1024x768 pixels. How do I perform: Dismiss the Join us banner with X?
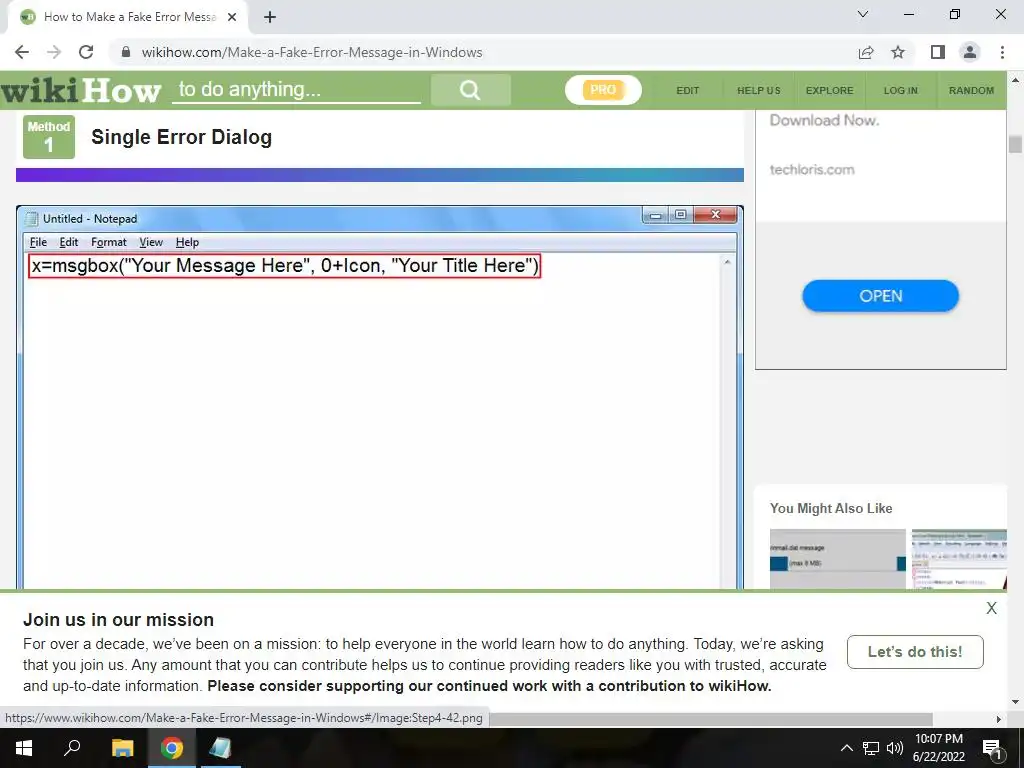[991, 608]
